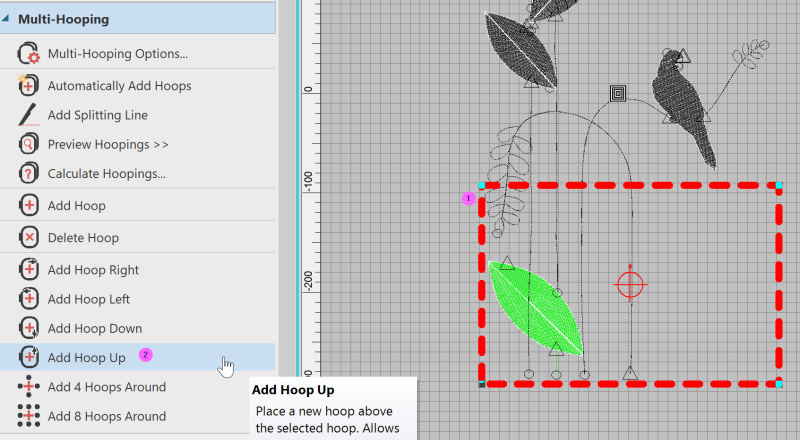The image size is (800, 440).
Task: Click the Add Hoop Right icon
Action: 29,270
